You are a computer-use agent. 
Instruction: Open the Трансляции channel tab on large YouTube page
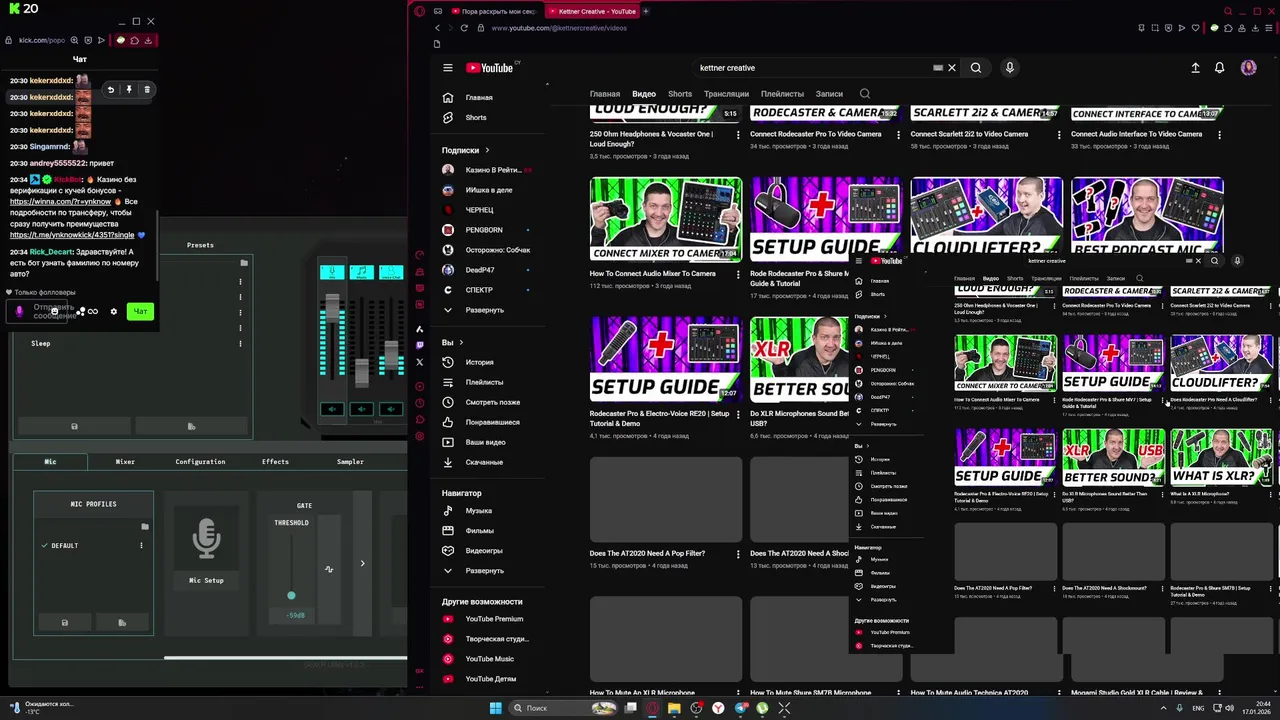726,94
